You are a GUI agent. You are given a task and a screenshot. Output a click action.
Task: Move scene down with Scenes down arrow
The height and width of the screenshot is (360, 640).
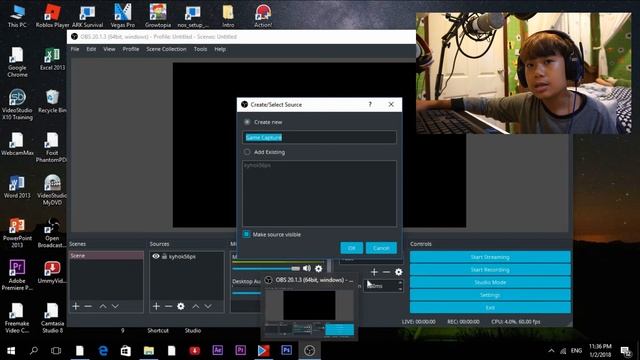[116, 306]
